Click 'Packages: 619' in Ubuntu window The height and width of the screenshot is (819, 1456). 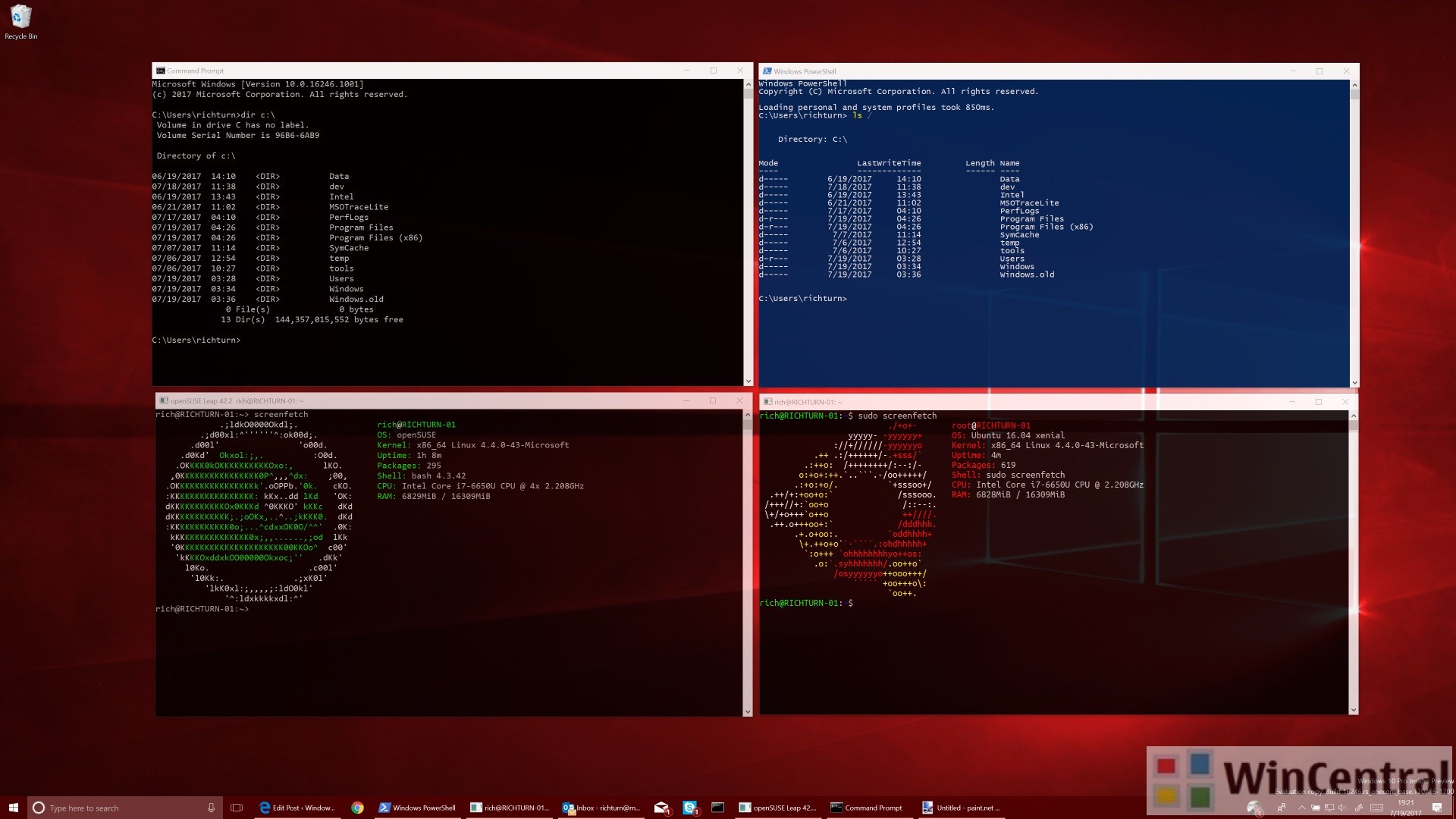984,465
